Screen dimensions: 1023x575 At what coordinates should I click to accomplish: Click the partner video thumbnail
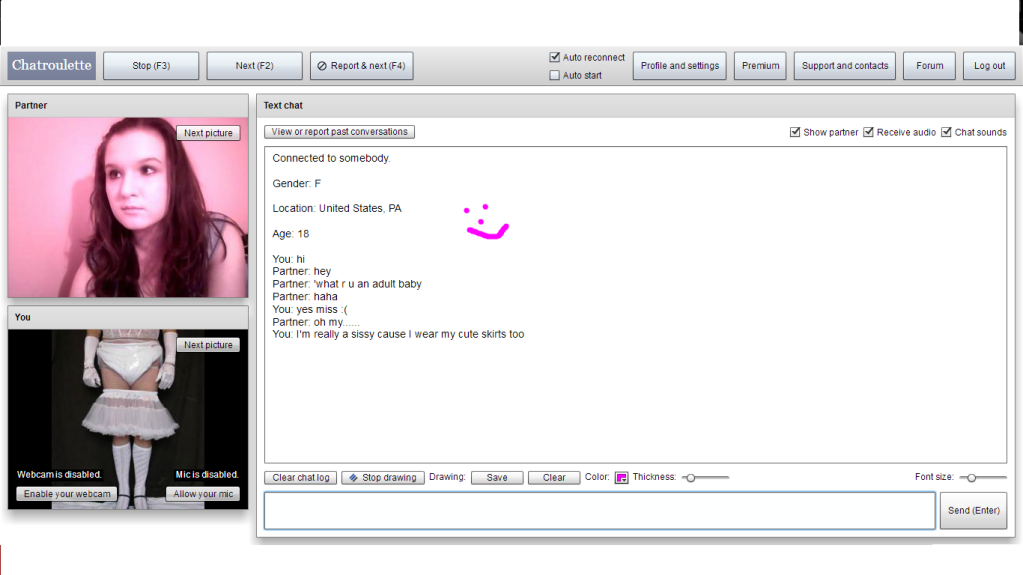tap(128, 208)
